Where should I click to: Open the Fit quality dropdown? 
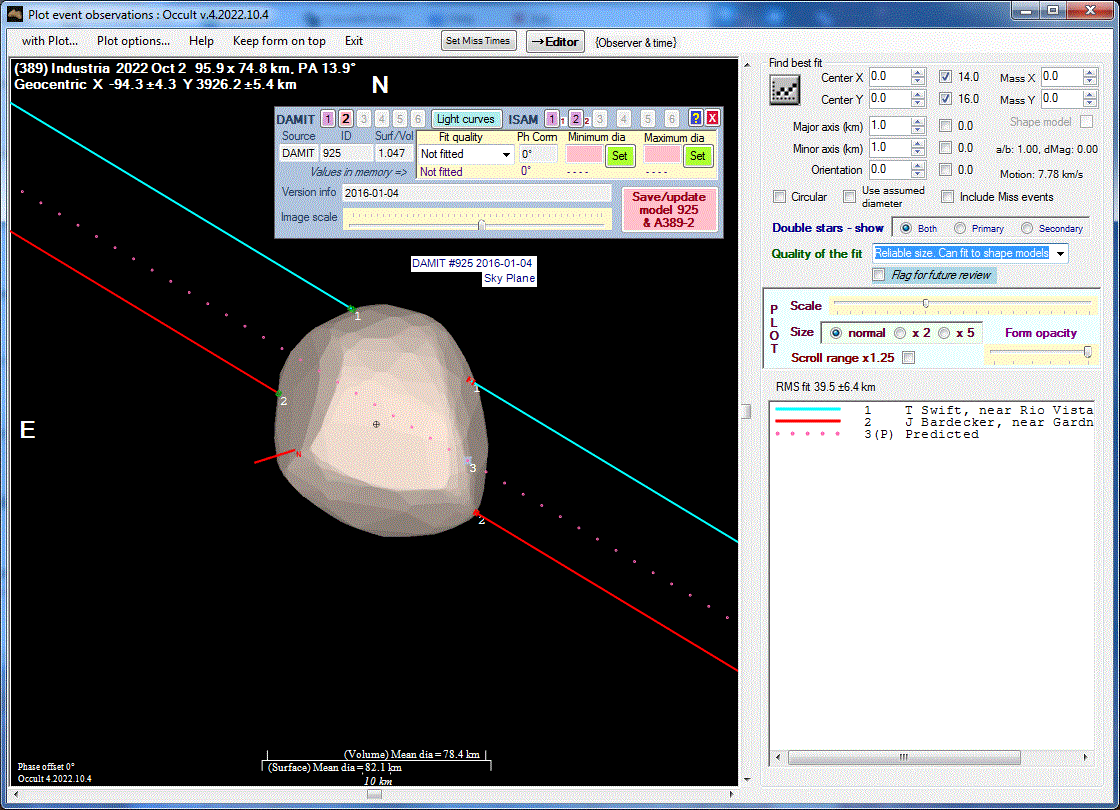(x=507, y=155)
